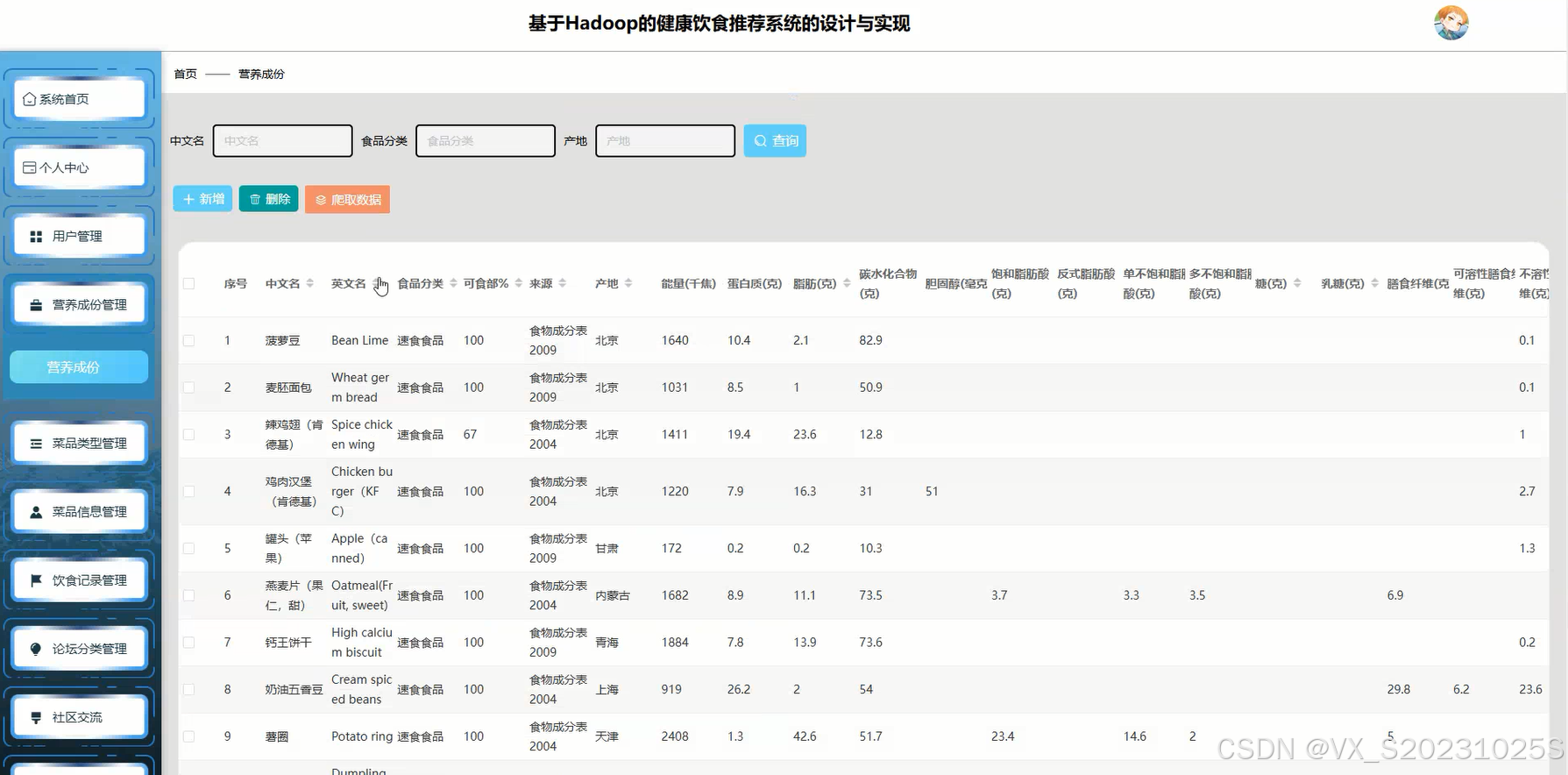
Task: Check the row for 薯圈
Action: point(188,736)
